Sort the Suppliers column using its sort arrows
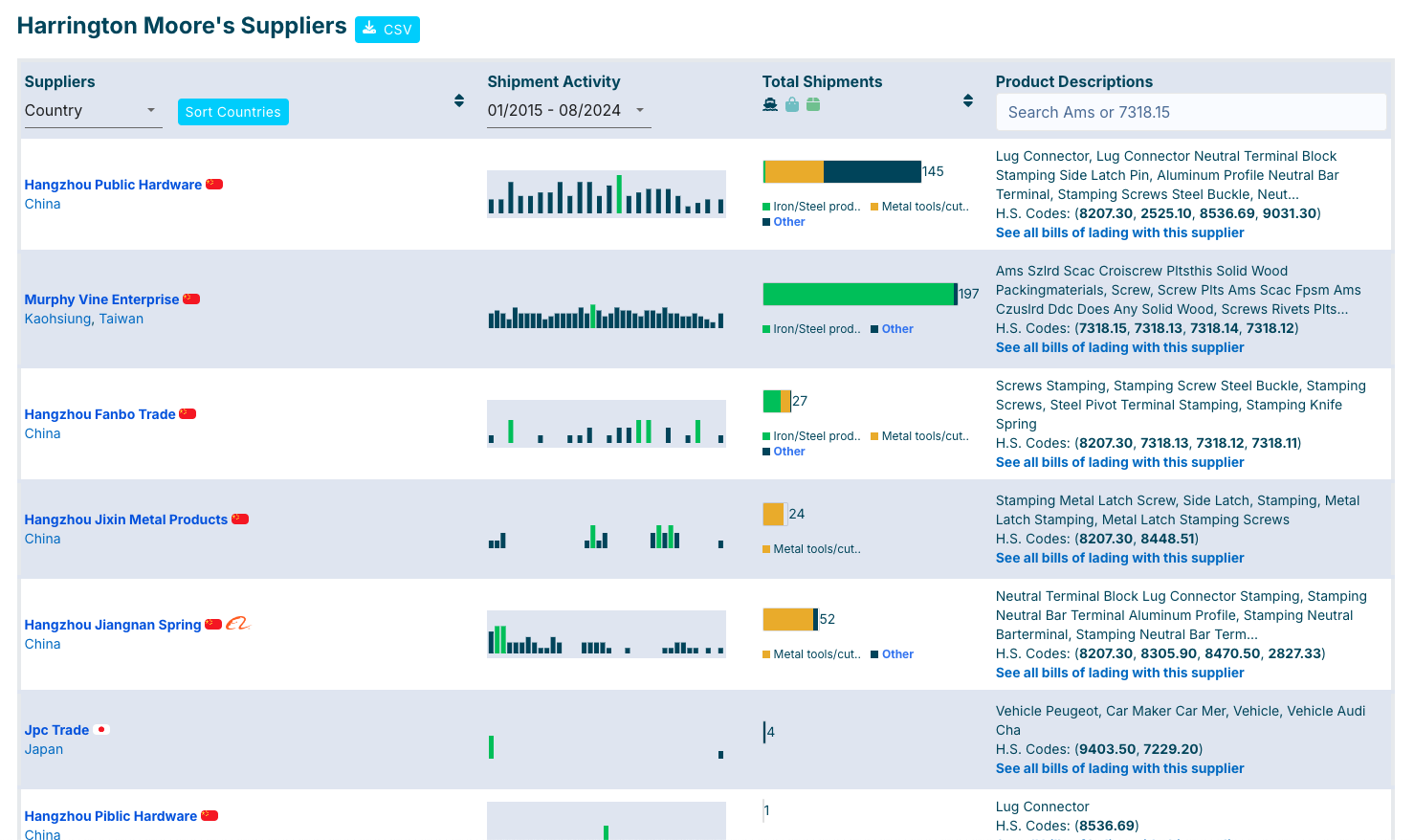1414x840 pixels. pos(459,101)
